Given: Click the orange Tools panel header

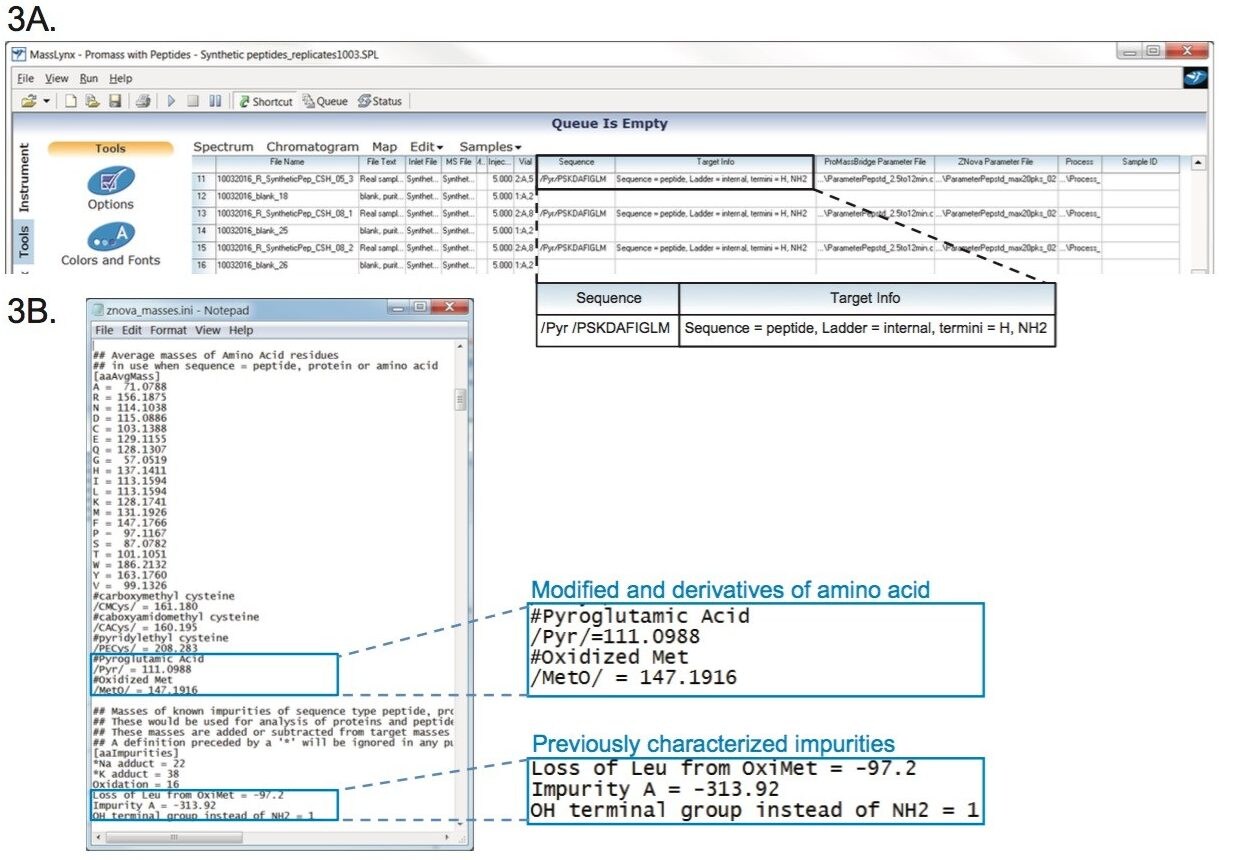Looking at the screenshot, I should [110, 148].
